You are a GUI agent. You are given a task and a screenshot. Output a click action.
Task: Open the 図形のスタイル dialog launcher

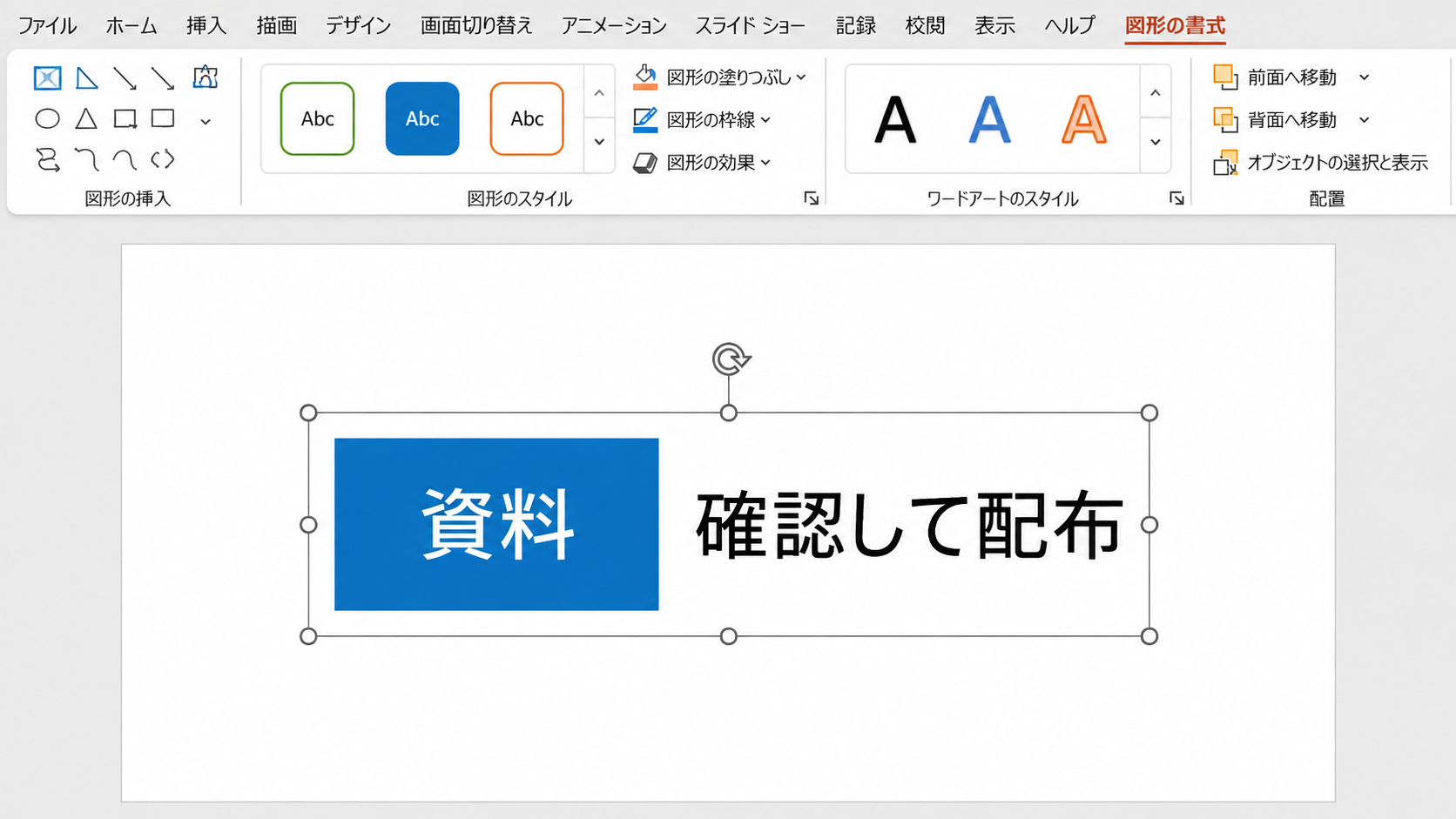(x=812, y=198)
